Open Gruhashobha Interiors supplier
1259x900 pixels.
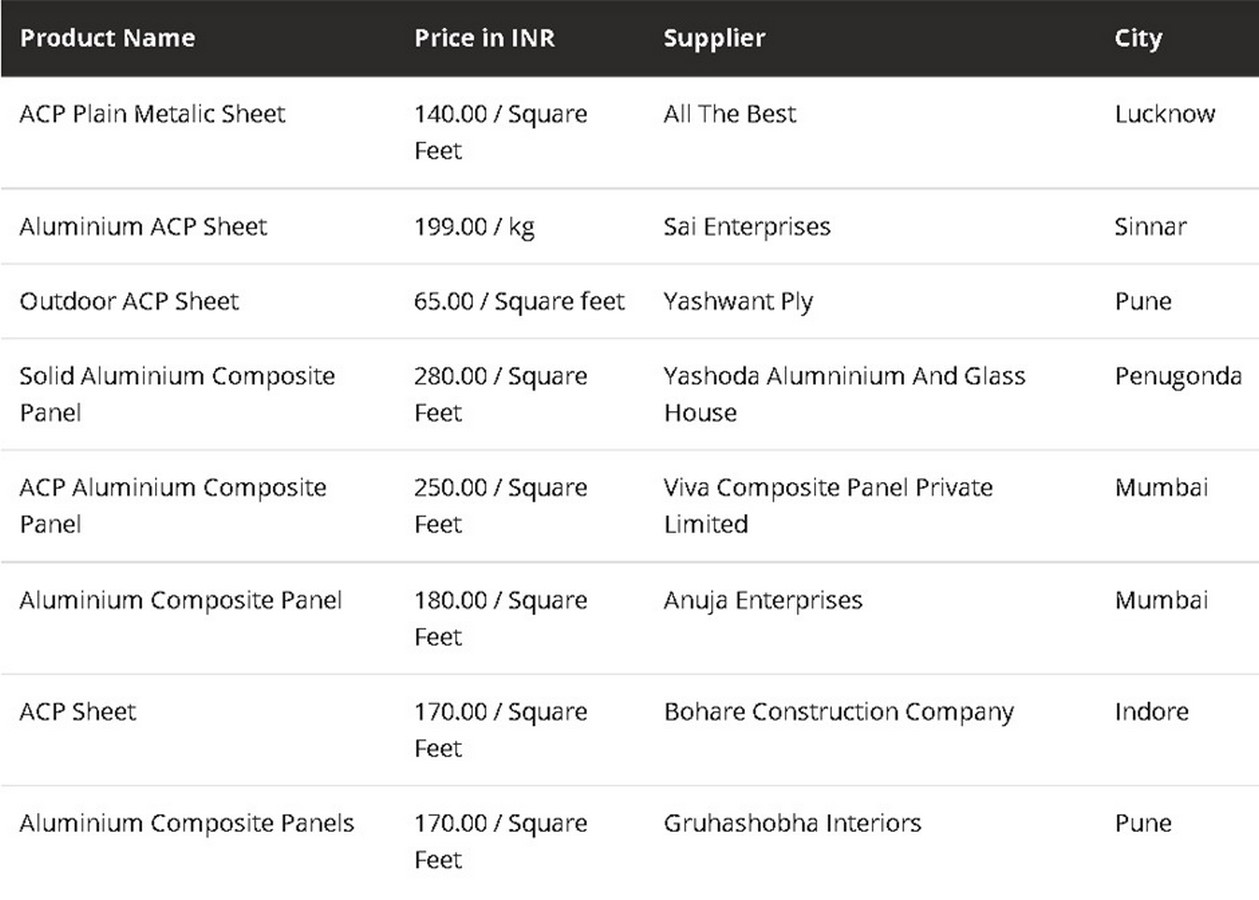tap(793, 823)
